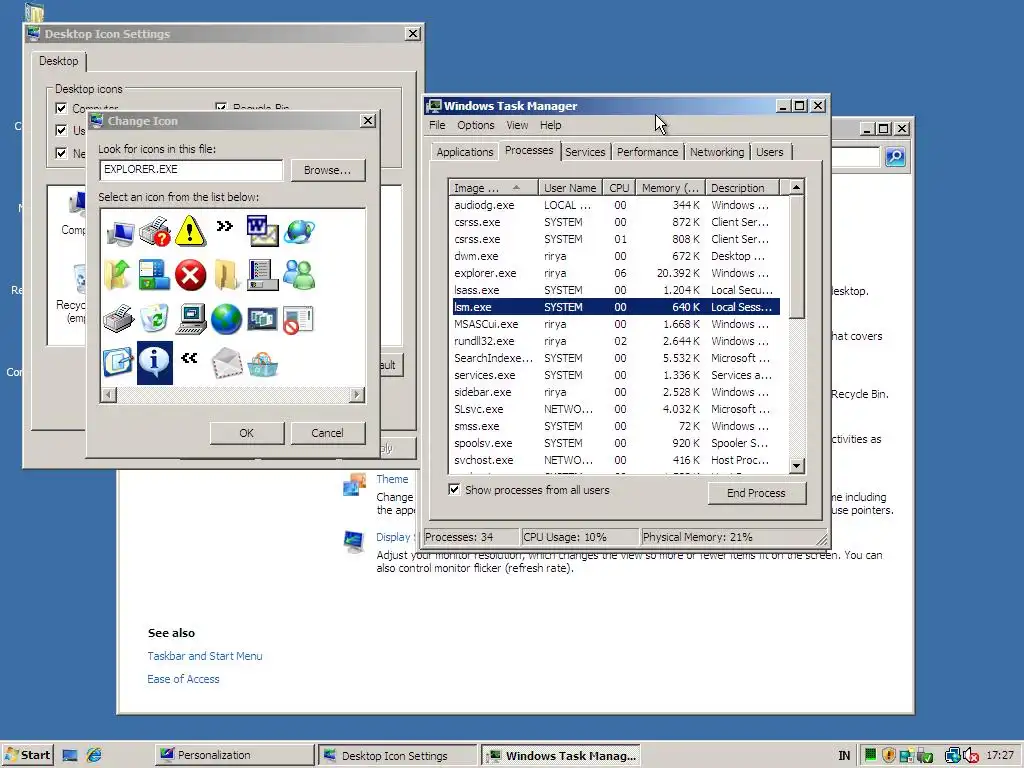This screenshot has width=1024, height=768.
Task: Switch to the Applications tab
Action: tap(464, 152)
